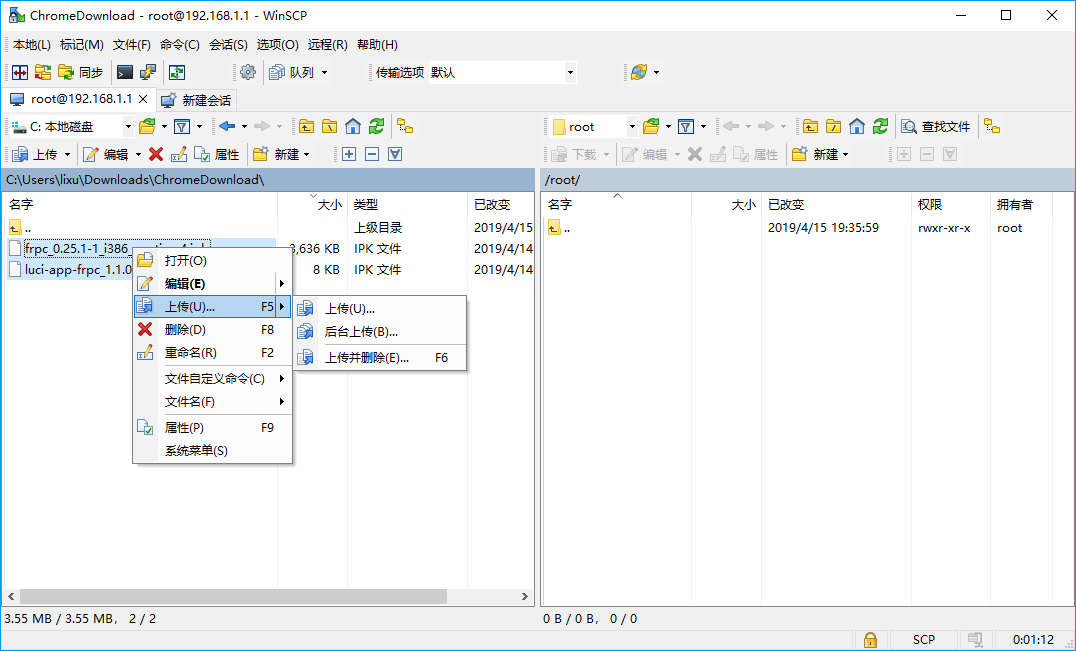Screen dimensions: 1076x651
Task: Click local invert selection icon
Action: click(x=395, y=154)
